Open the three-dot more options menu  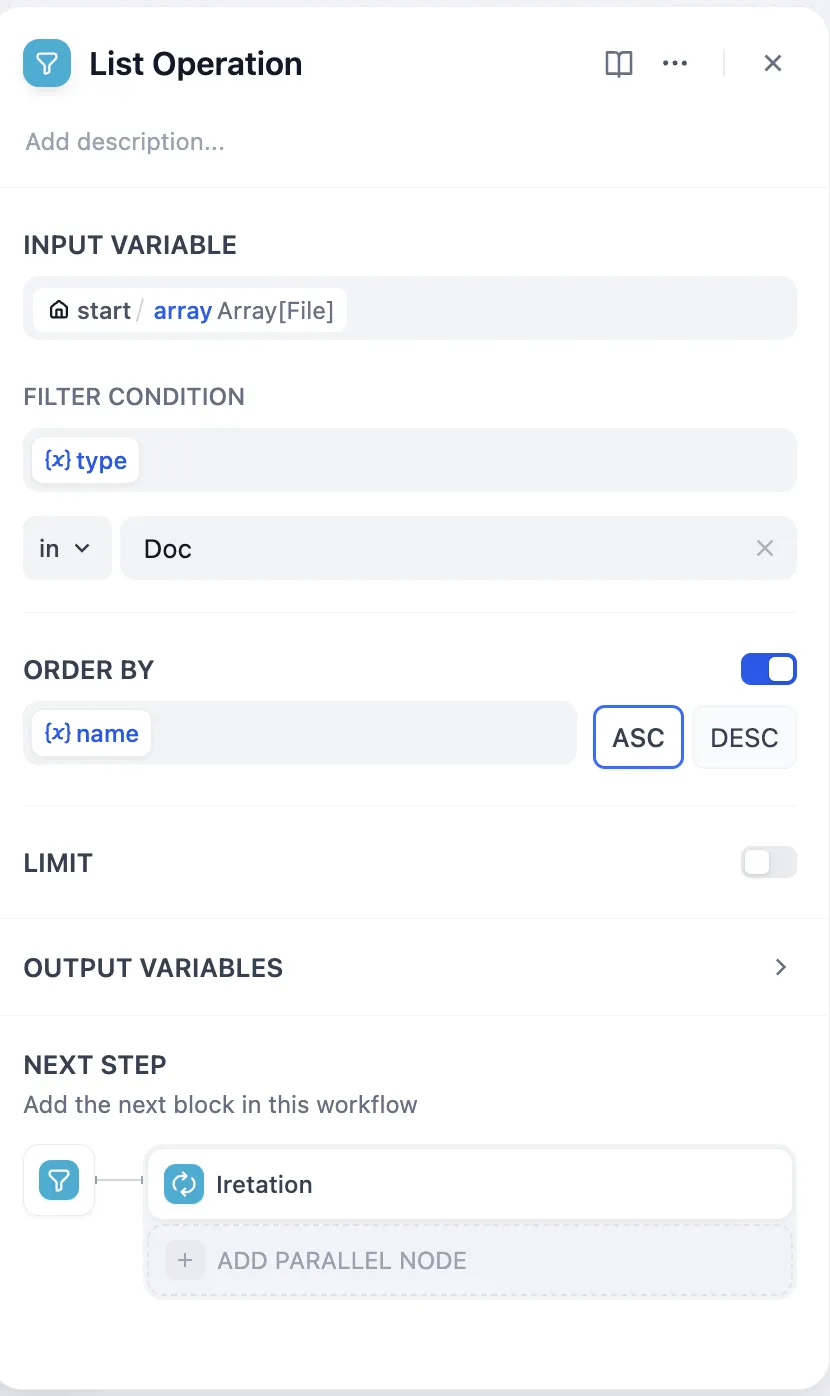tap(675, 64)
